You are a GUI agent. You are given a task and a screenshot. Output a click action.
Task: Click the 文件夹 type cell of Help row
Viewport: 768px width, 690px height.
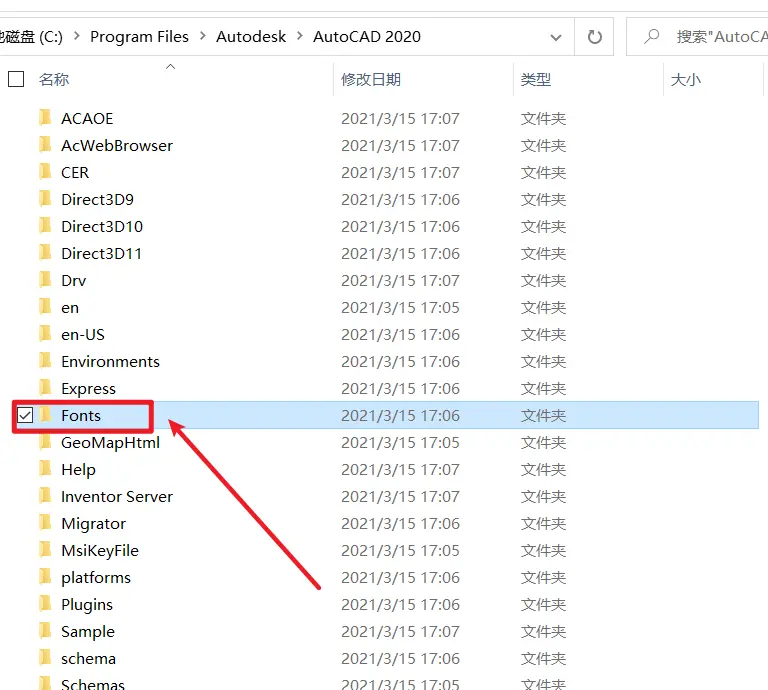(543, 470)
